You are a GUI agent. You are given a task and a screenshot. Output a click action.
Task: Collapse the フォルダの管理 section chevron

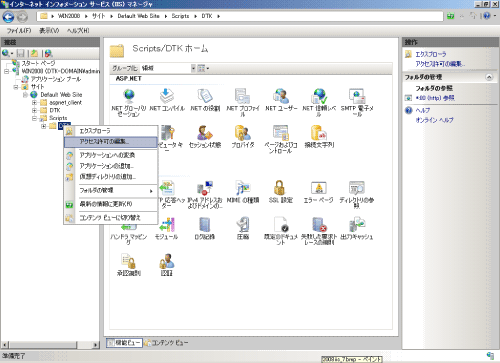pyautogui.click(x=489, y=77)
